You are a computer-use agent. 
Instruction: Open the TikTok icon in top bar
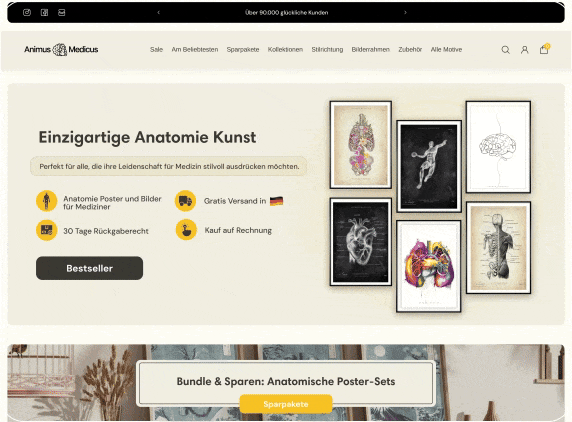click(45, 12)
